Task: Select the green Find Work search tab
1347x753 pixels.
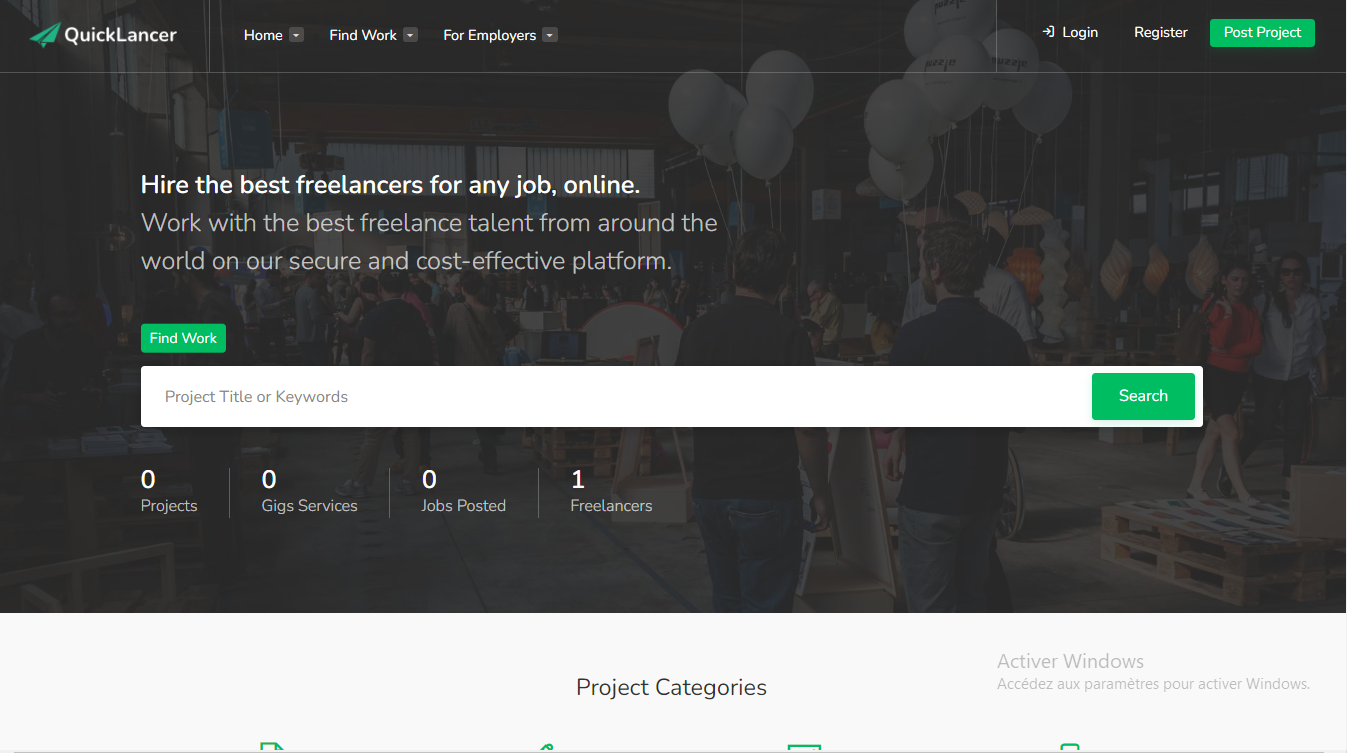Action: pos(183,338)
